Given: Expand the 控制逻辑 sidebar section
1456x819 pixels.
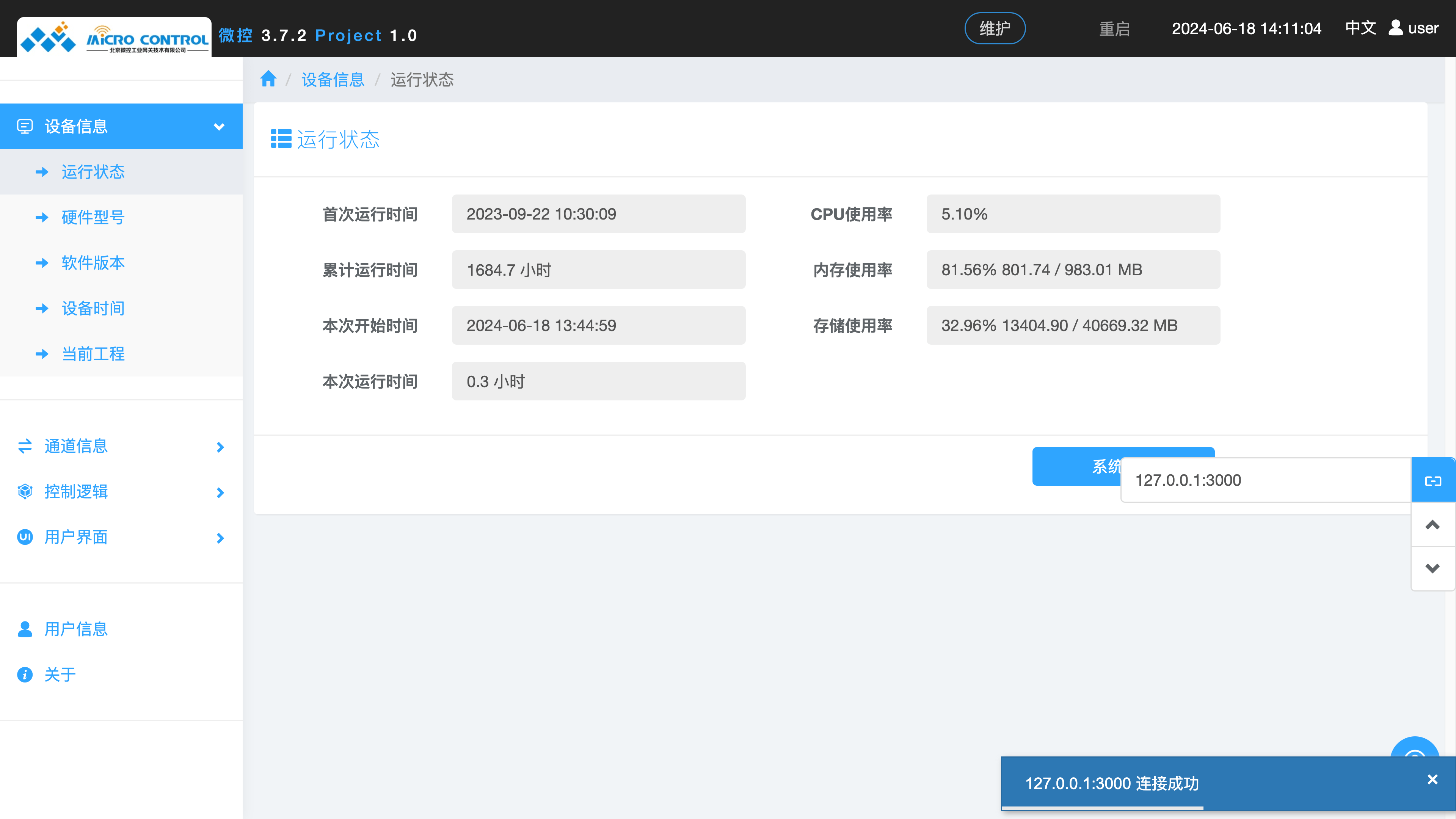Looking at the screenshot, I should point(220,492).
